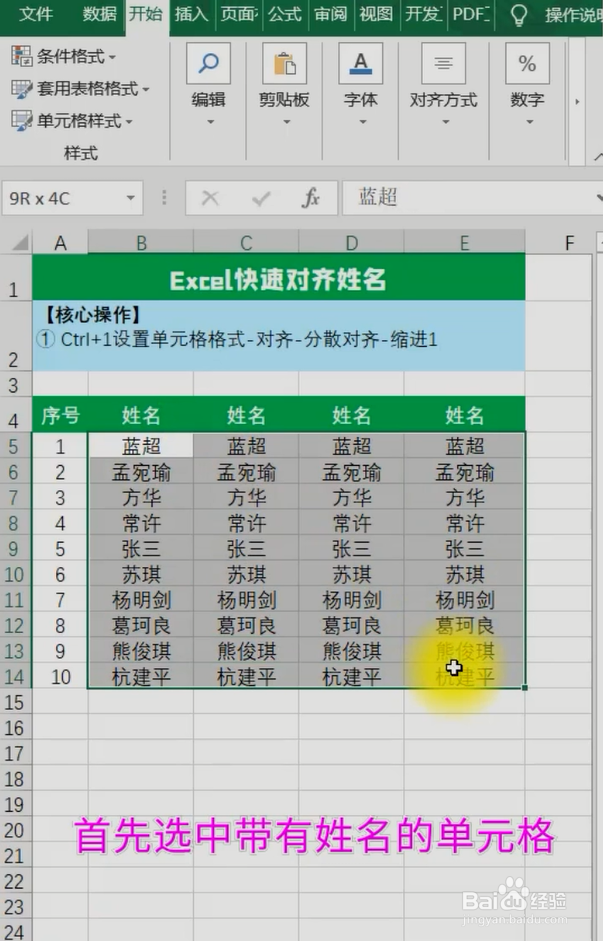
Task: Click the lightbulb tell-me icon
Action: click(518, 15)
